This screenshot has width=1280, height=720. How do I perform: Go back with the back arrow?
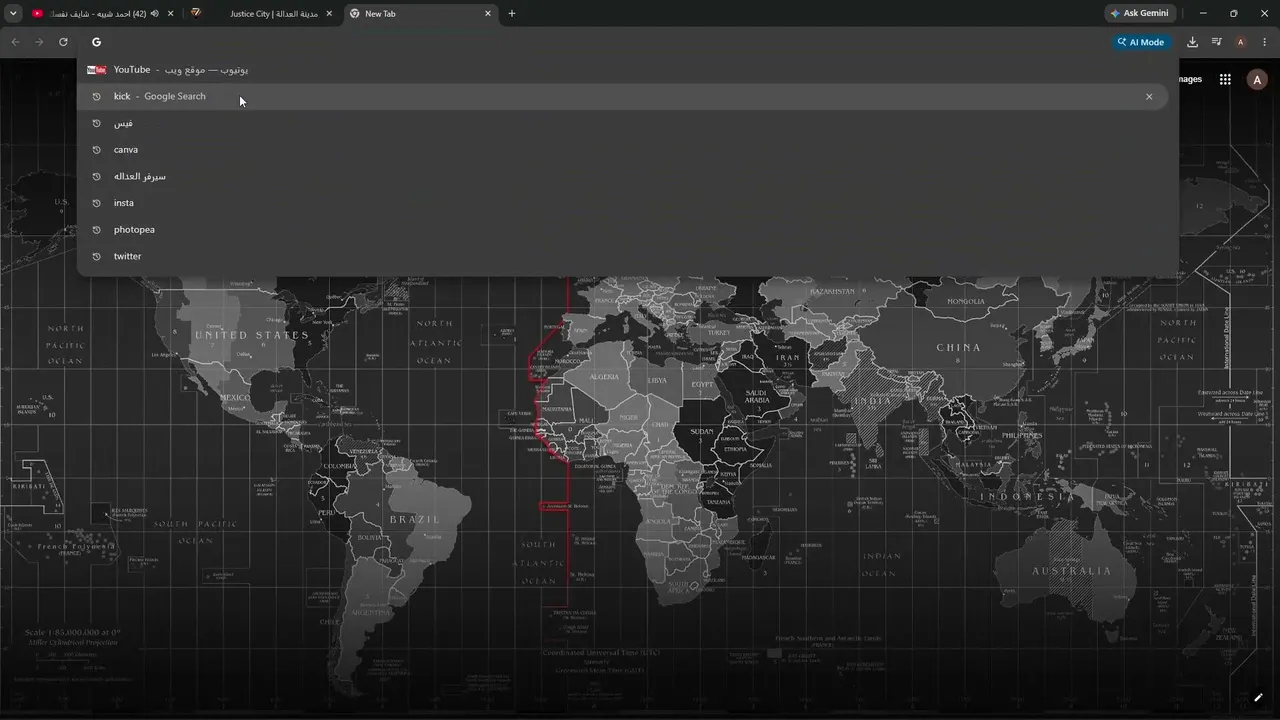click(15, 42)
